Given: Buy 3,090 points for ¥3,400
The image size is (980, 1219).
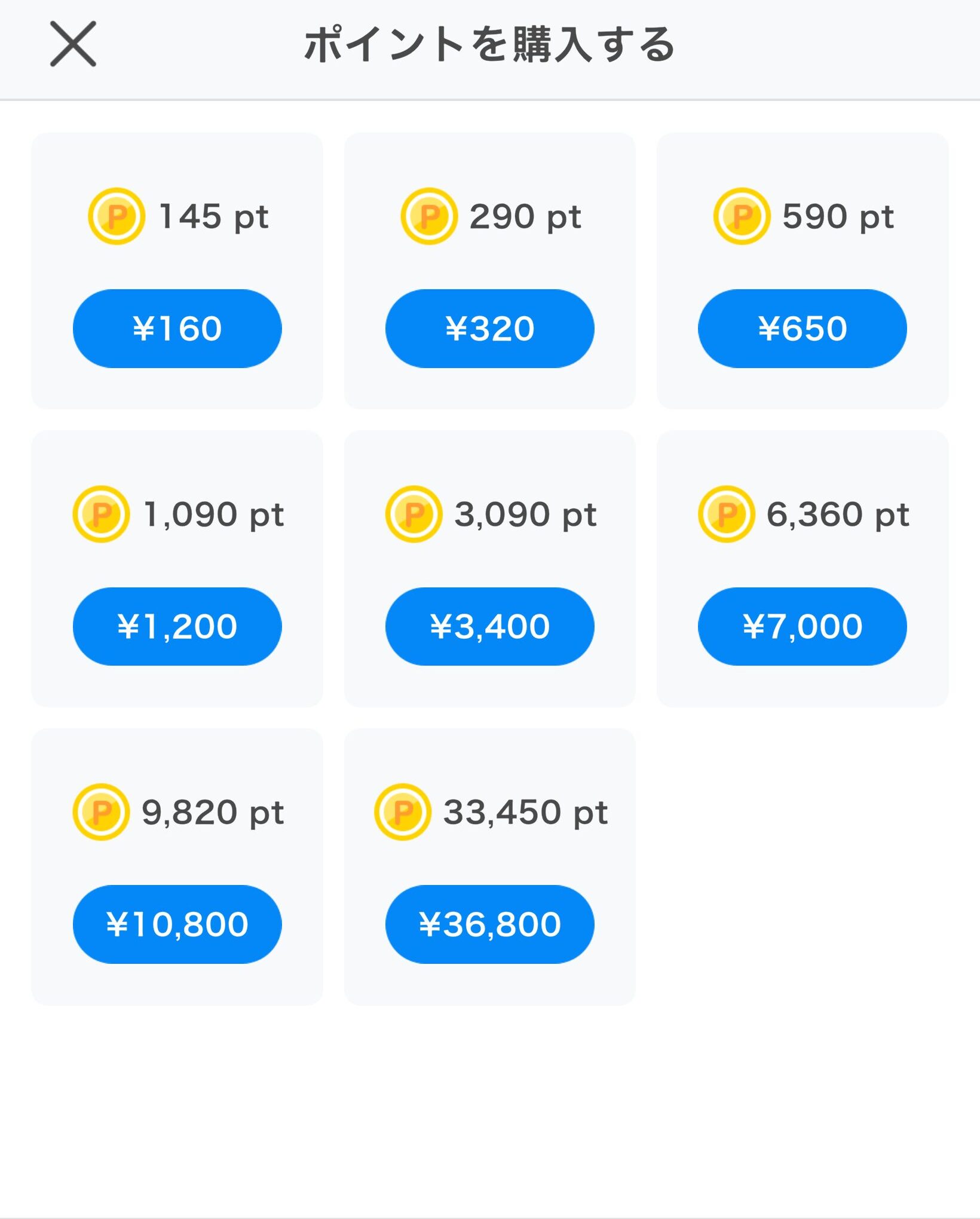Looking at the screenshot, I should 489,626.
